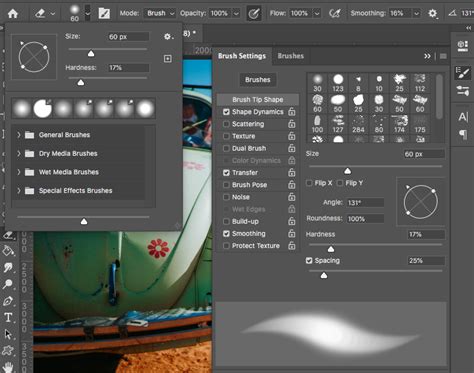The height and width of the screenshot is (373, 474).
Task: Open Character panel icon in right dock
Action: pos(463,117)
